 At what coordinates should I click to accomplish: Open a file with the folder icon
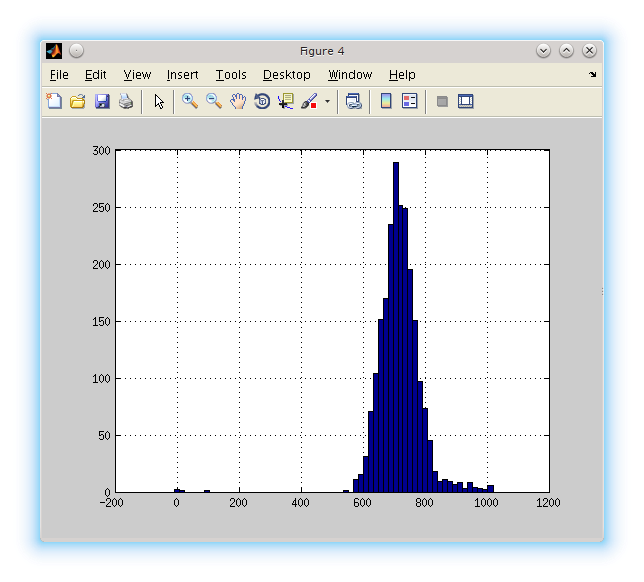[78, 101]
